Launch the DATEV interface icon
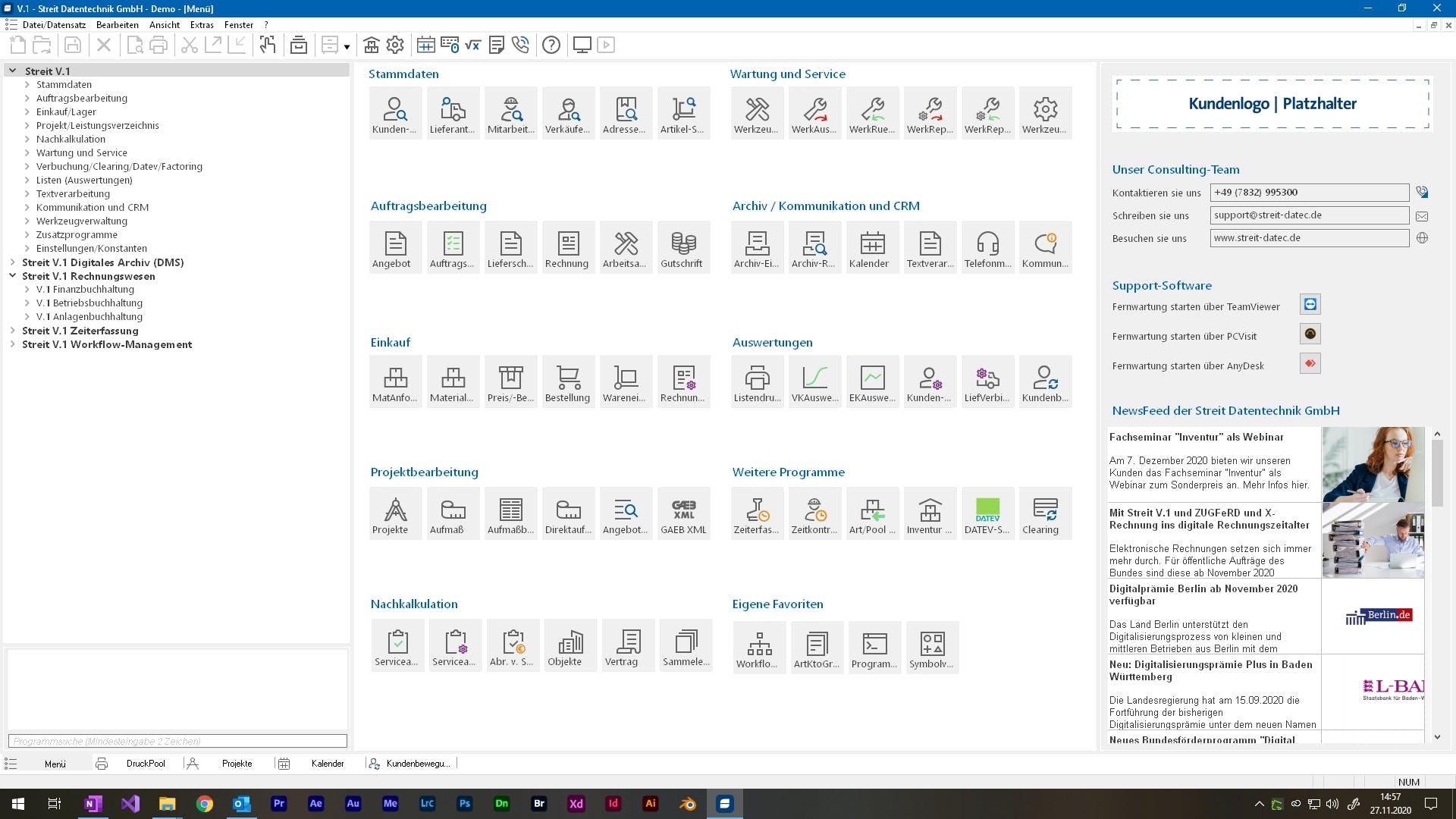The width and height of the screenshot is (1456, 819). pyautogui.click(x=987, y=514)
